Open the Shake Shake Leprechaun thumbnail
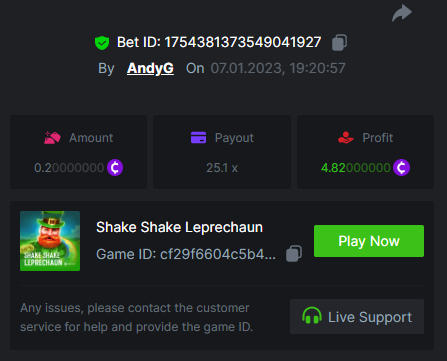Screen dimensions: 447x361 [50, 241]
